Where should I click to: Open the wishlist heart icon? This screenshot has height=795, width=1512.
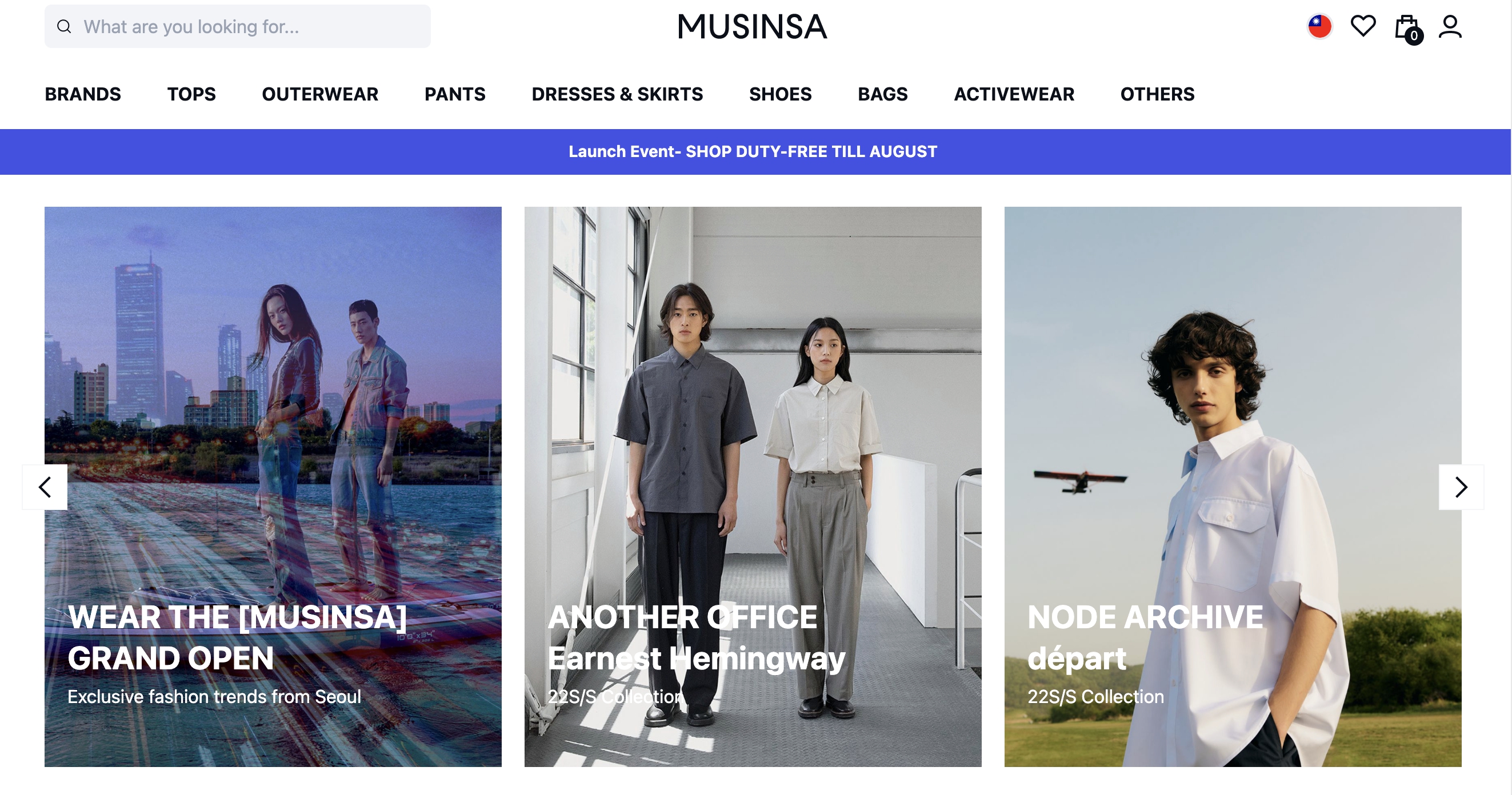[x=1363, y=26]
